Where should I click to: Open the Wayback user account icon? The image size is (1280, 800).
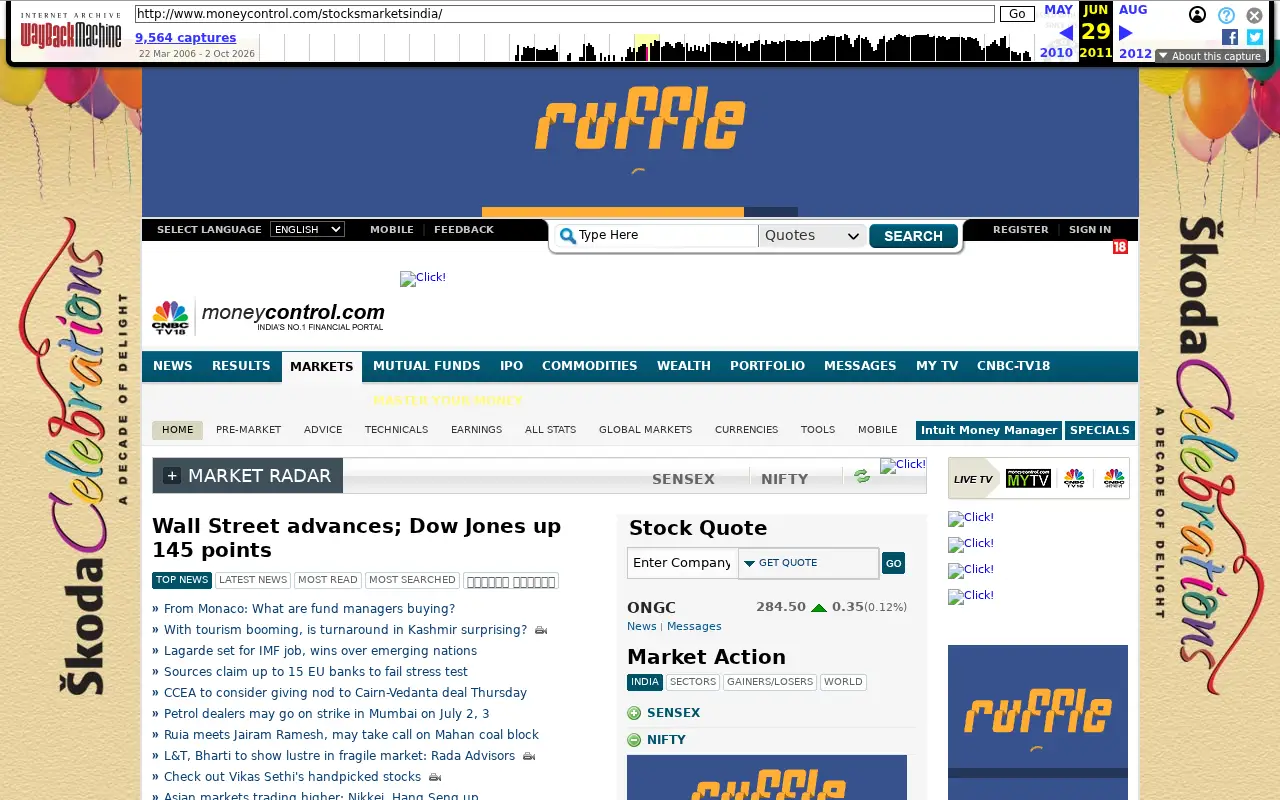pyautogui.click(x=1197, y=15)
